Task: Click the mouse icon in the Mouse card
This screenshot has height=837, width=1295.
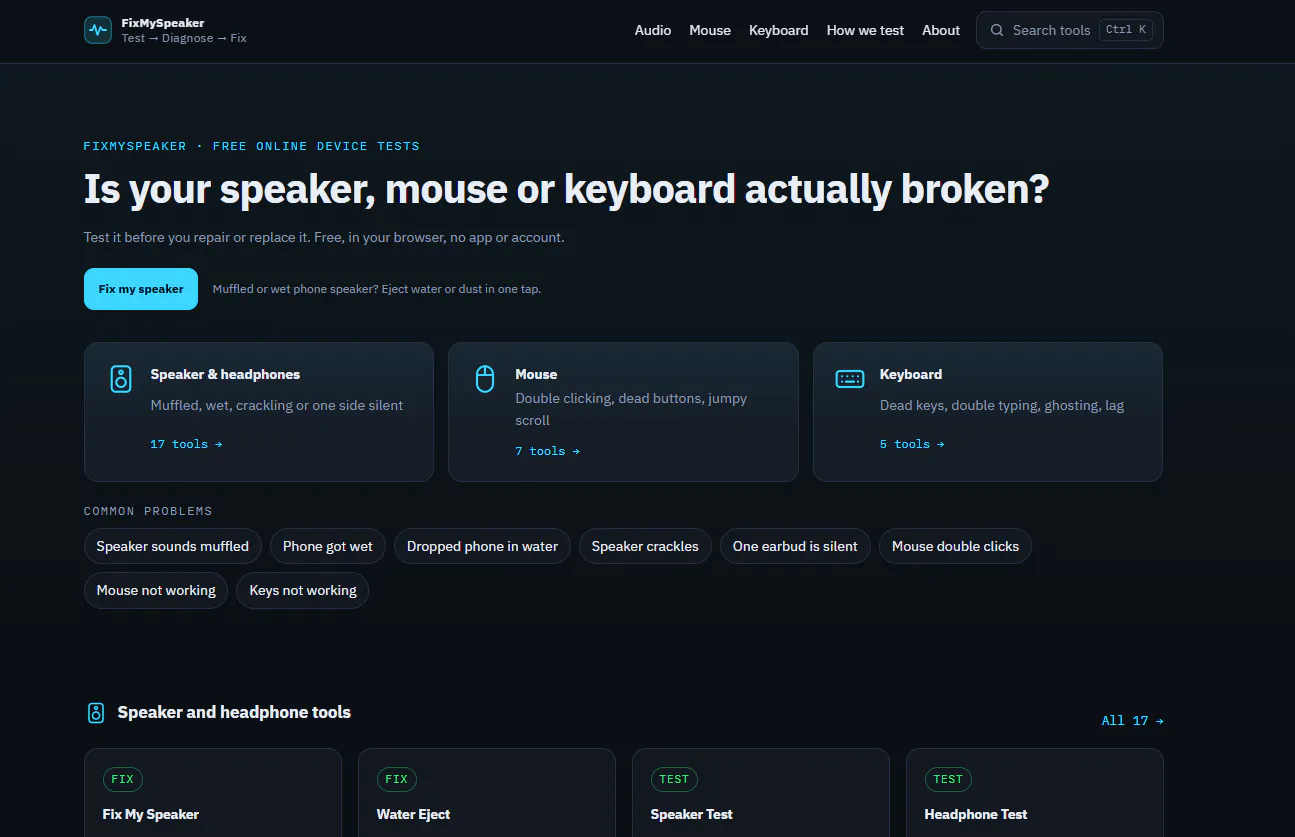Action: [x=485, y=379]
